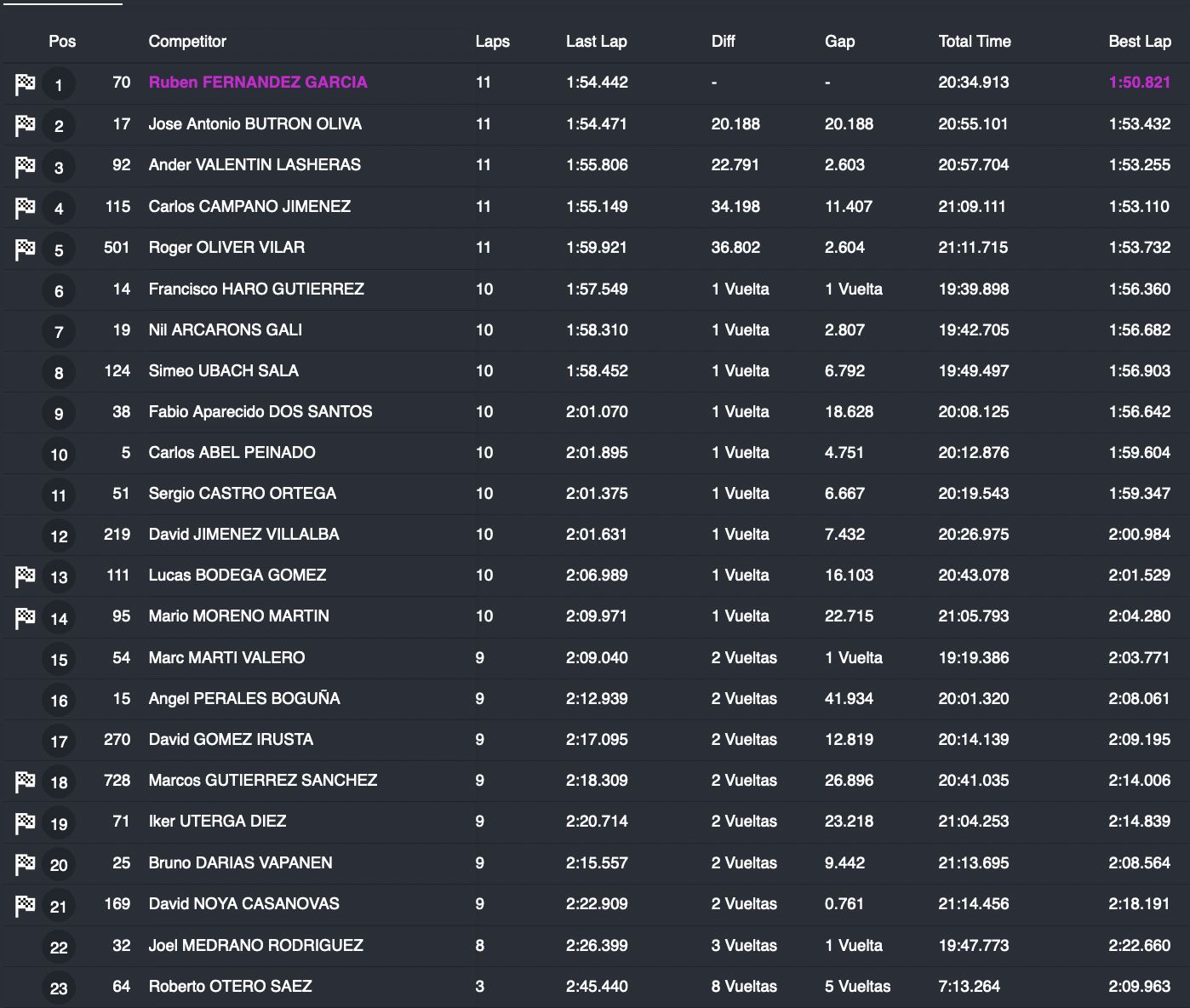Click the highlighted 1:50.821 best lap time
Image resolution: width=1190 pixels, height=1008 pixels.
coord(1139,83)
